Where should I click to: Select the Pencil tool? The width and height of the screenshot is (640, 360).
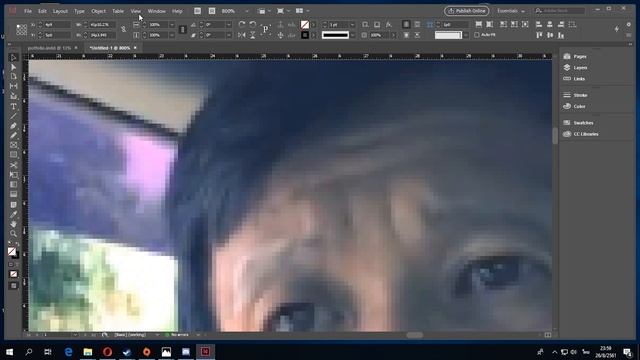pos(13,136)
